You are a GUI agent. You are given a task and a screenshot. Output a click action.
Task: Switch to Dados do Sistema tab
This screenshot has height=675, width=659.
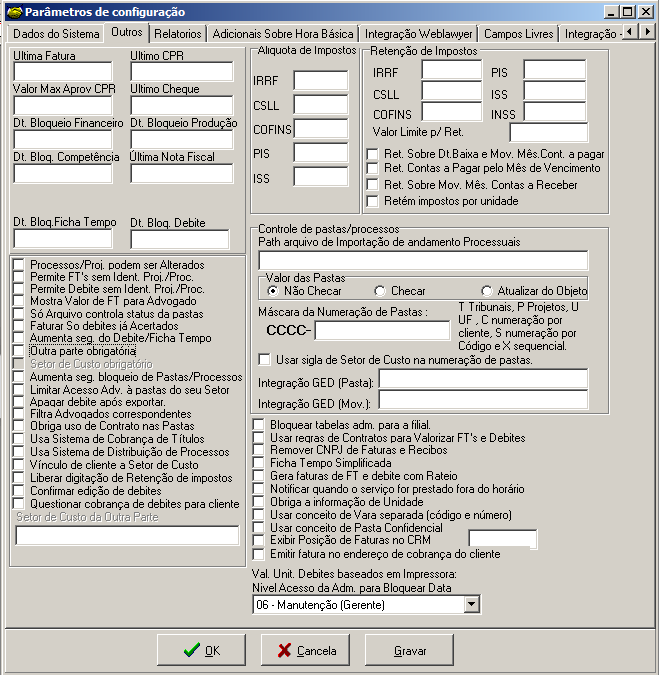[x=56, y=34]
